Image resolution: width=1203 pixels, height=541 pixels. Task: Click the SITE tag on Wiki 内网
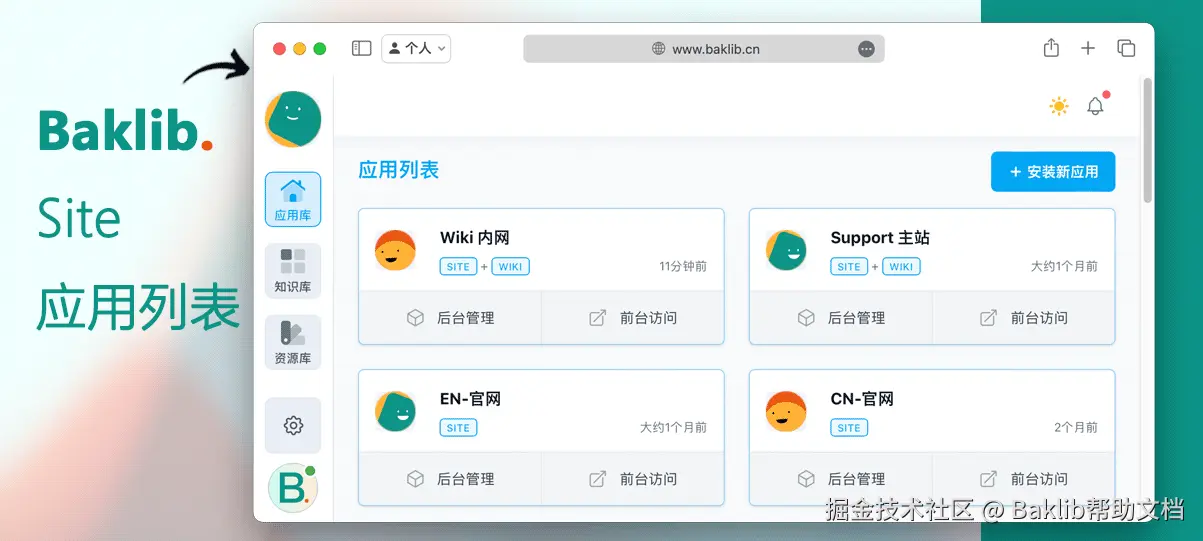(x=458, y=267)
